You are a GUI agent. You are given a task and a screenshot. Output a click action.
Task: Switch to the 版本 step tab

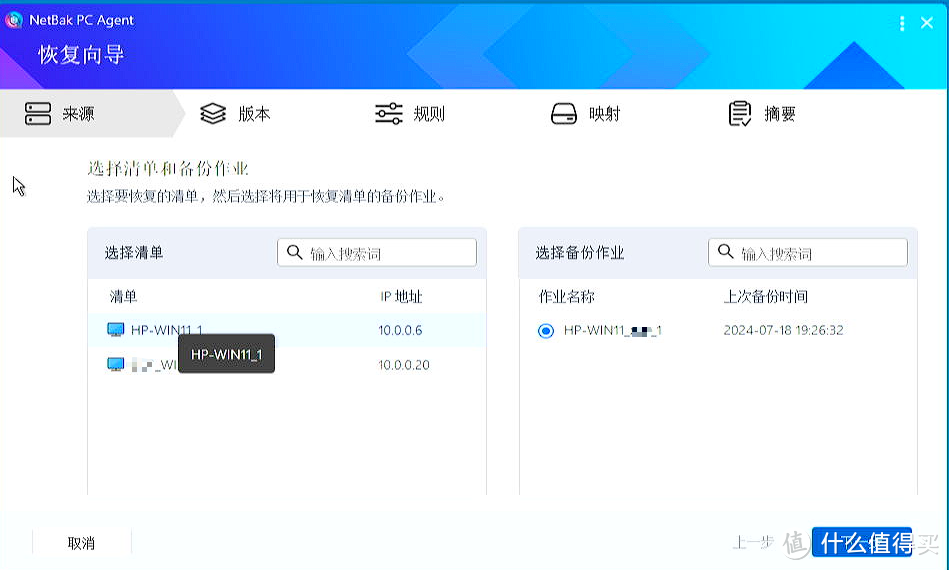(x=235, y=114)
